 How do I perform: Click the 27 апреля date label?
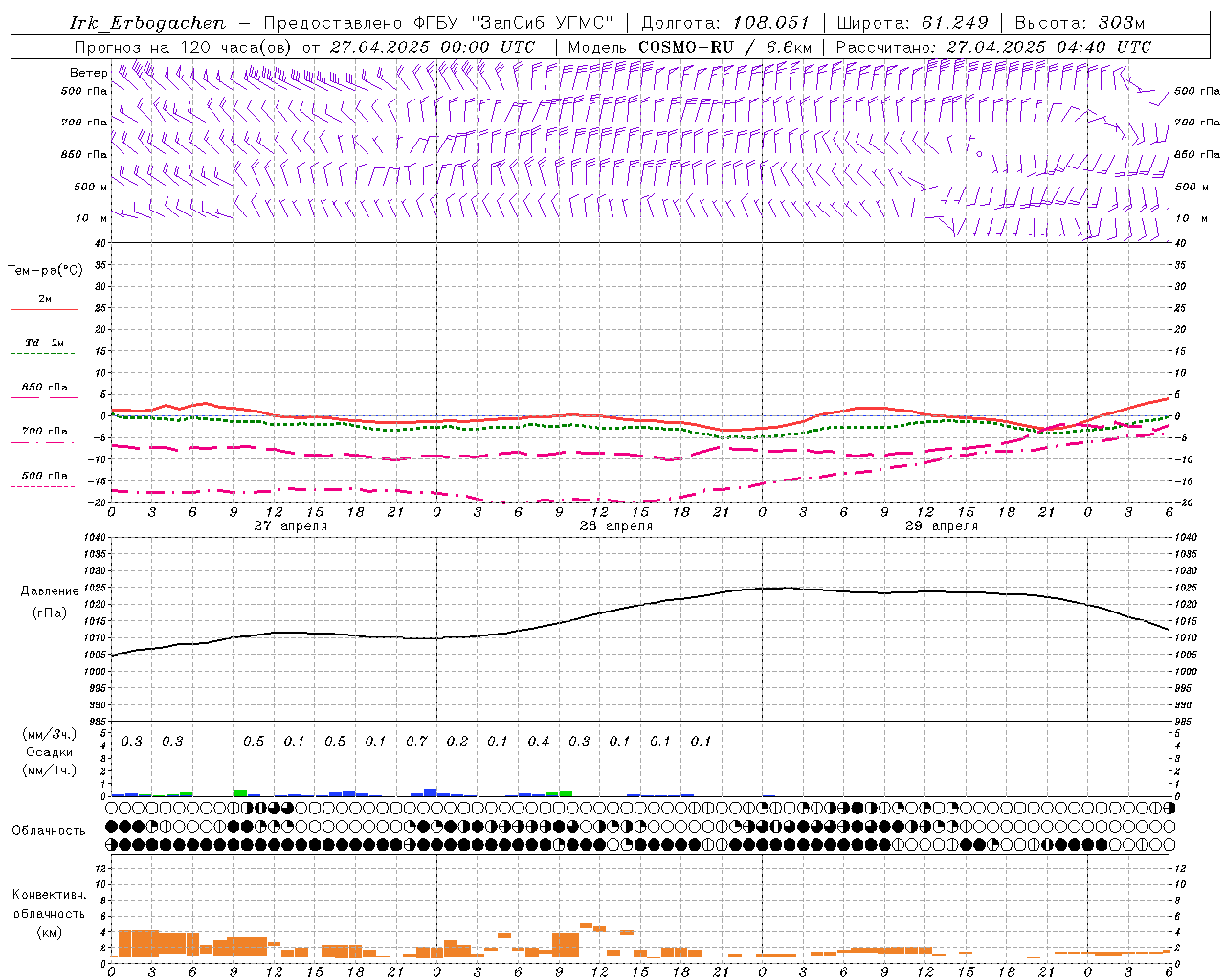pos(290,526)
